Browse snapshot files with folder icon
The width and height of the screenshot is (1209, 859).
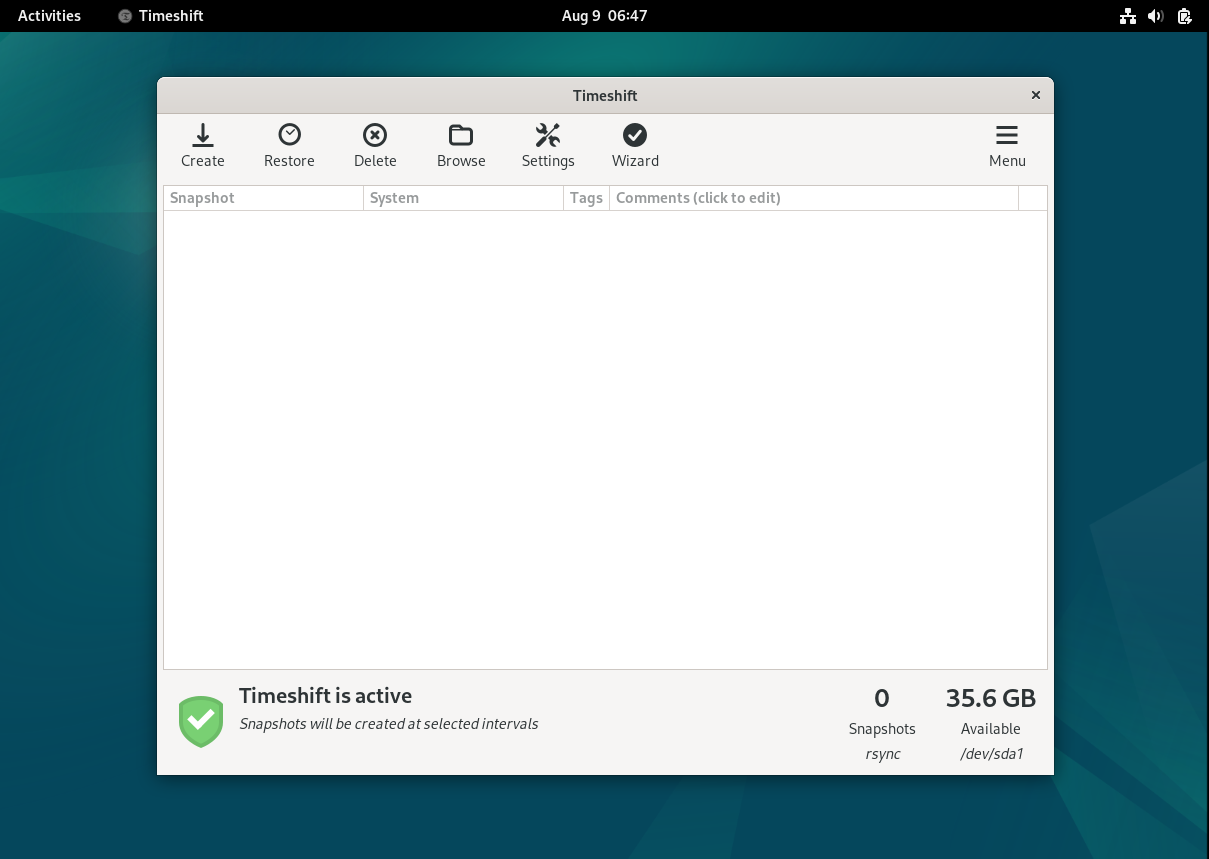(461, 146)
